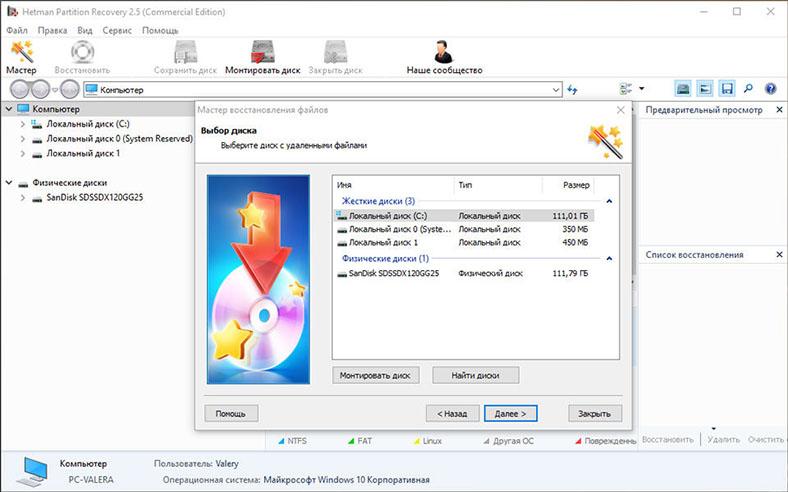Select Локальный диск (C:) in wizard list
Viewport: 788px width, 492px height.
coord(464,216)
